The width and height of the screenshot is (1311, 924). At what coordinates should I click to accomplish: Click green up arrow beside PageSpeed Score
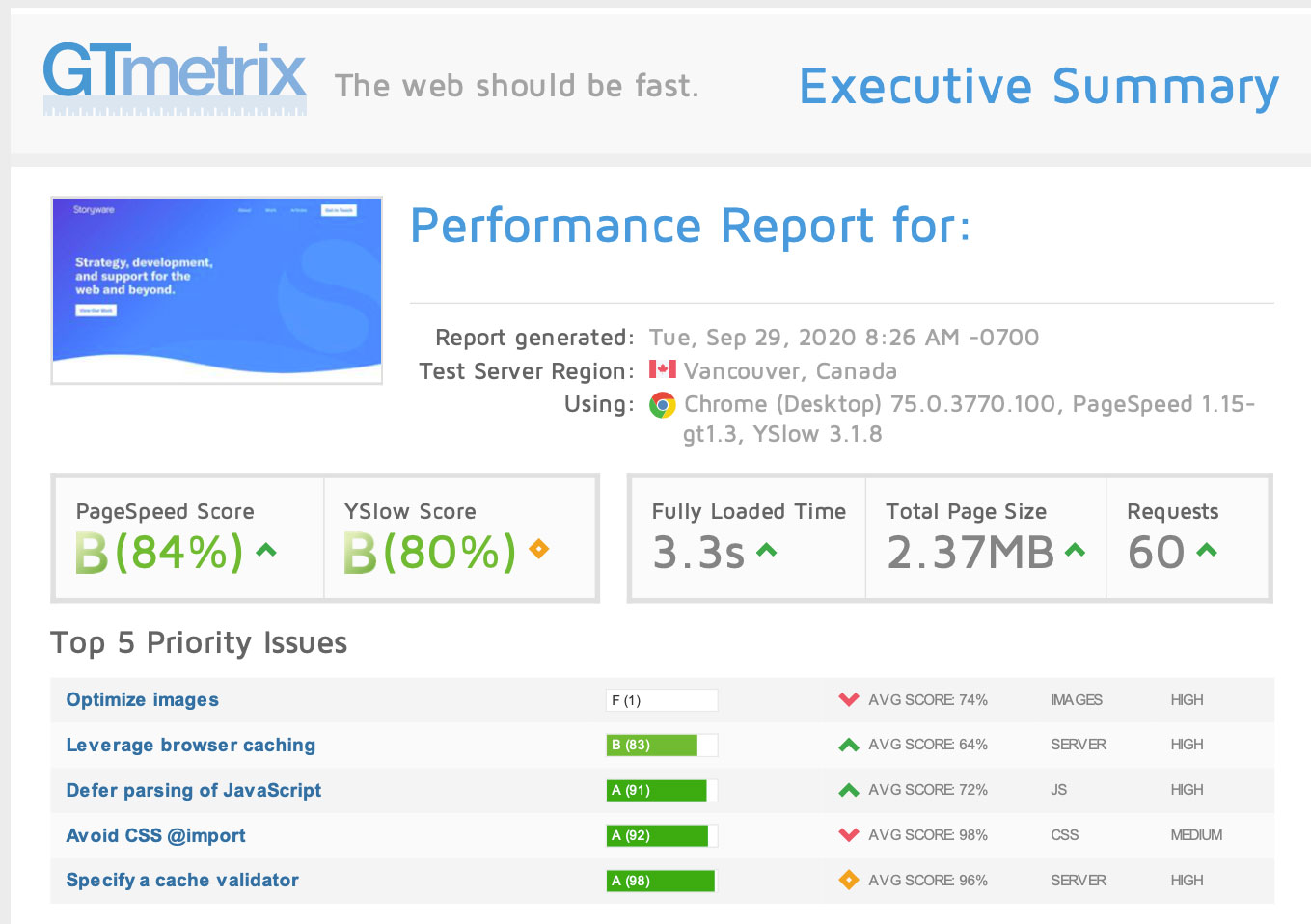coord(266,551)
